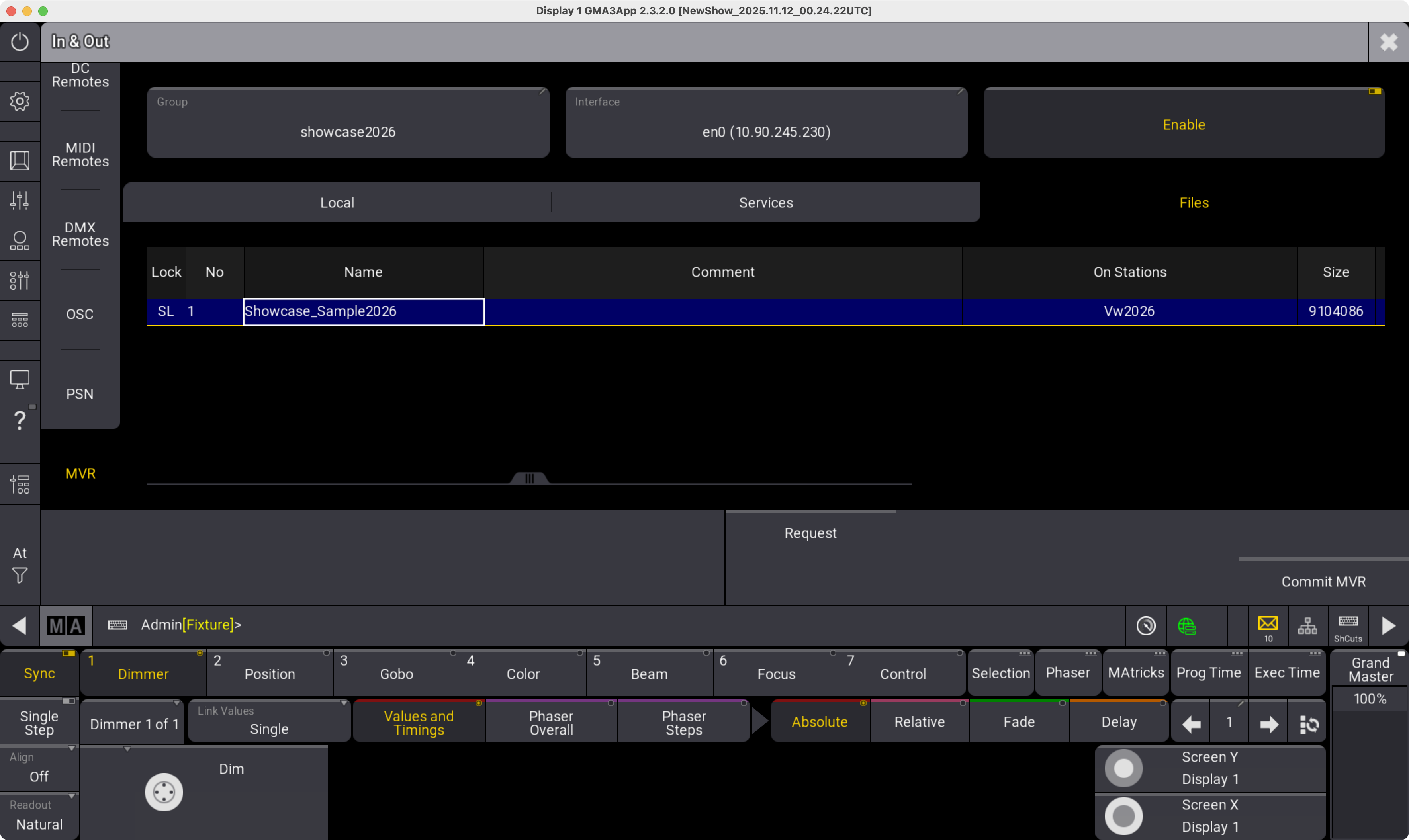Viewport: 1409px width, 840px height.
Task: Select OSC in the side menu
Action: click(x=80, y=314)
